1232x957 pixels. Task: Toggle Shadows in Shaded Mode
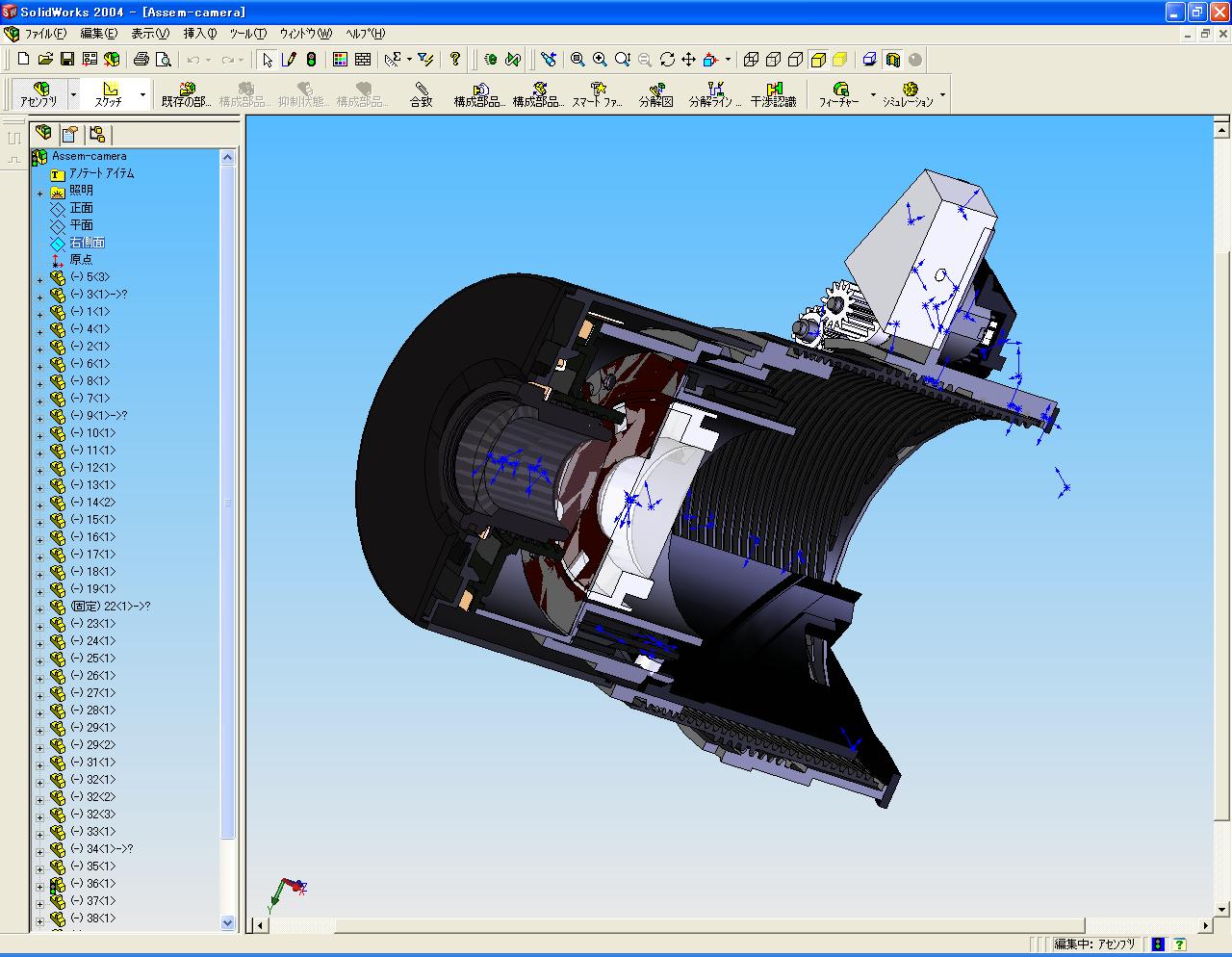870,60
